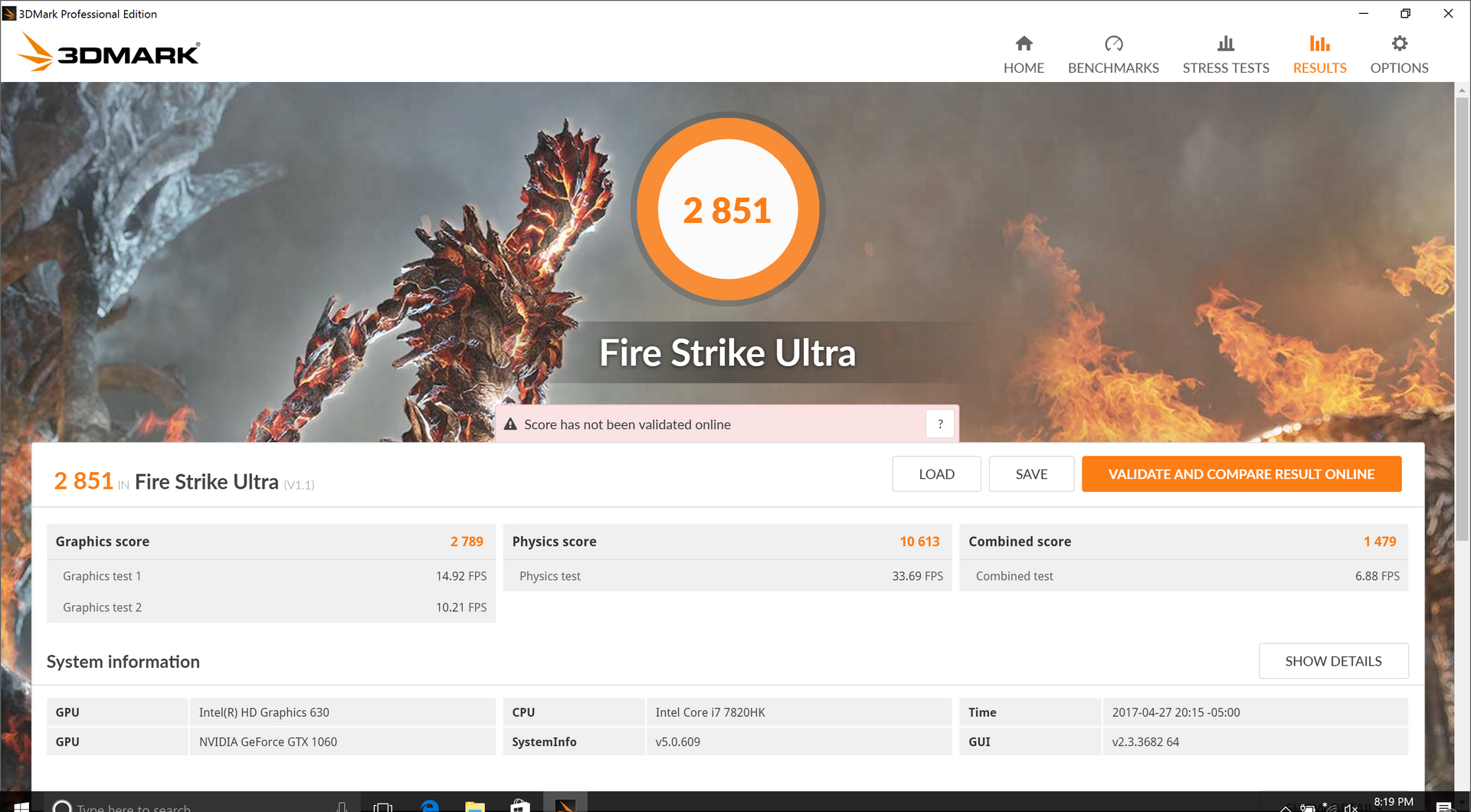The height and width of the screenshot is (812, 1471).
Task: Validate and compare result online
Action: tap(1241, 474)
